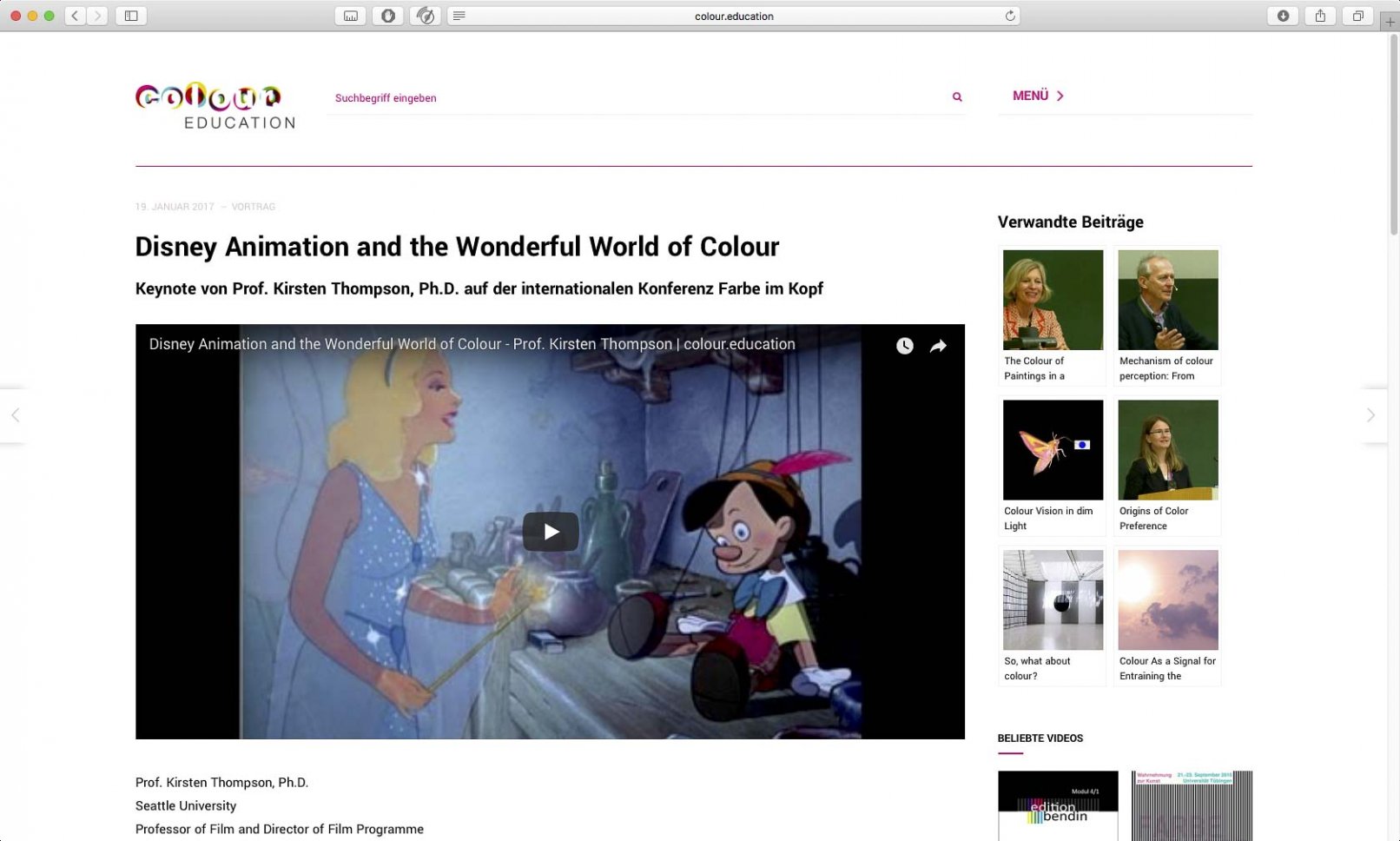Toggle the Safari sidebar button
This screenshot has height=841, width=1400.
(x=131, y=16)
